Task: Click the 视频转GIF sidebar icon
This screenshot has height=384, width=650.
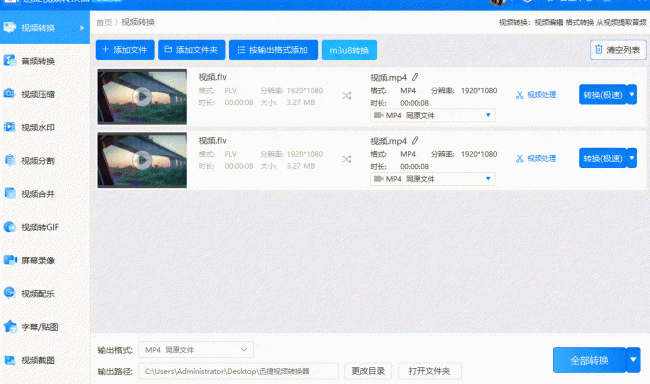Action: (10, 227)
